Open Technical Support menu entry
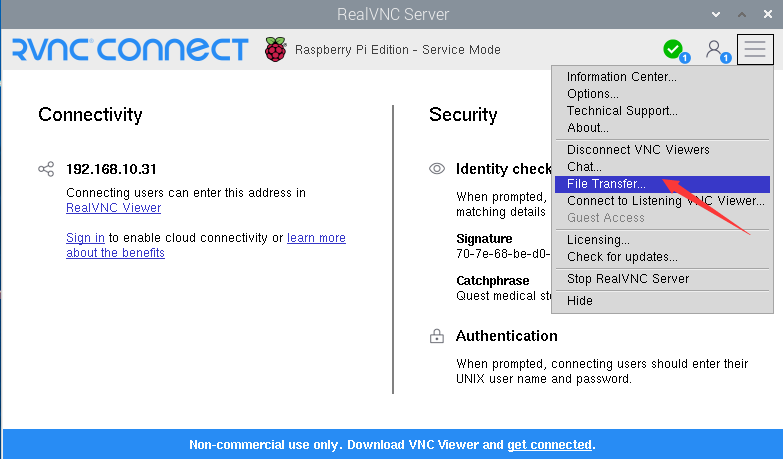Viewport: 783px width, 459px height. click(x=662, y=110)
